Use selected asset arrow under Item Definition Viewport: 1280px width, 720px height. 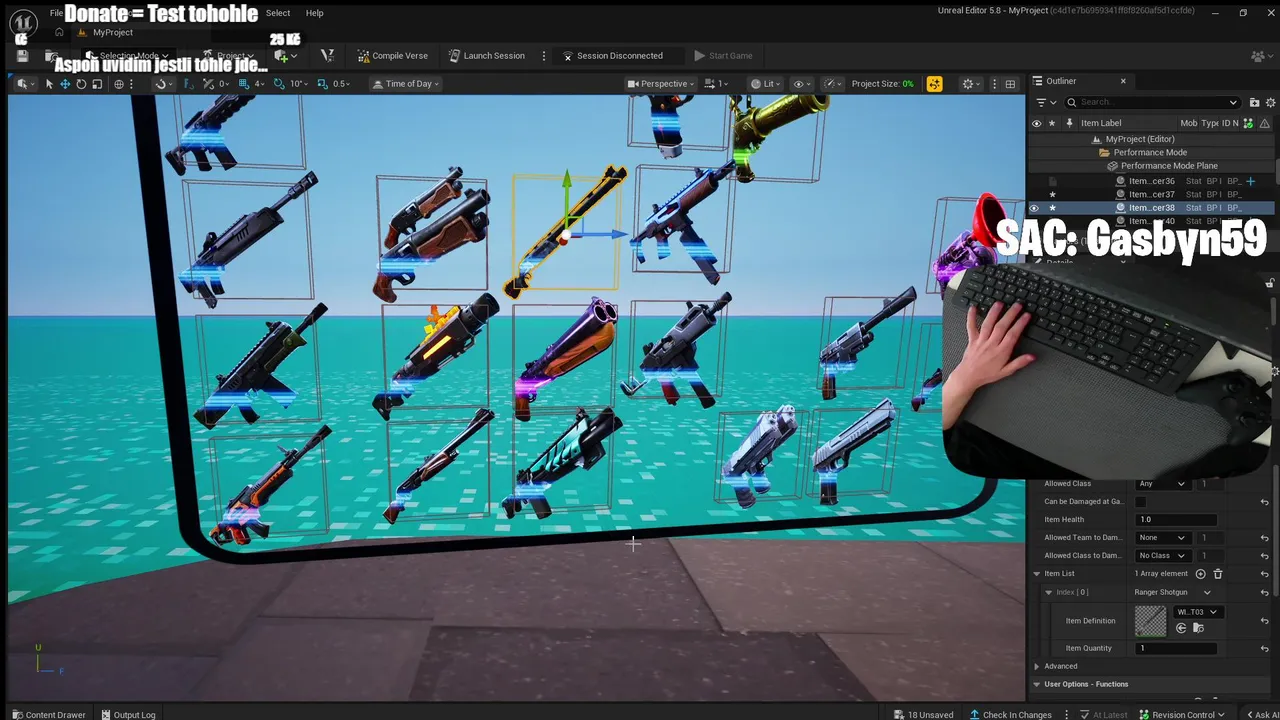[1181, 628]
